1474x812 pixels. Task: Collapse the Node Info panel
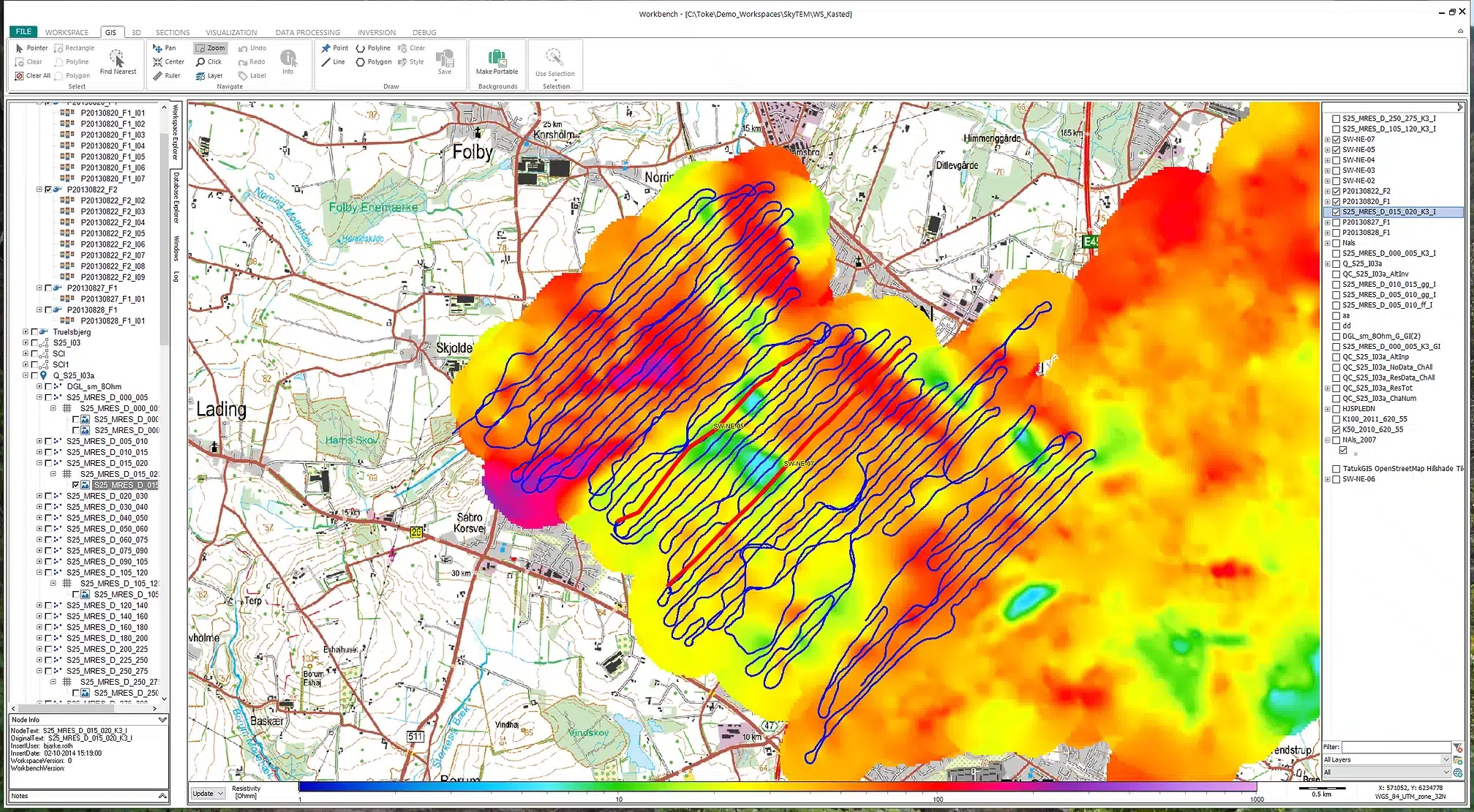click(162, 720)
